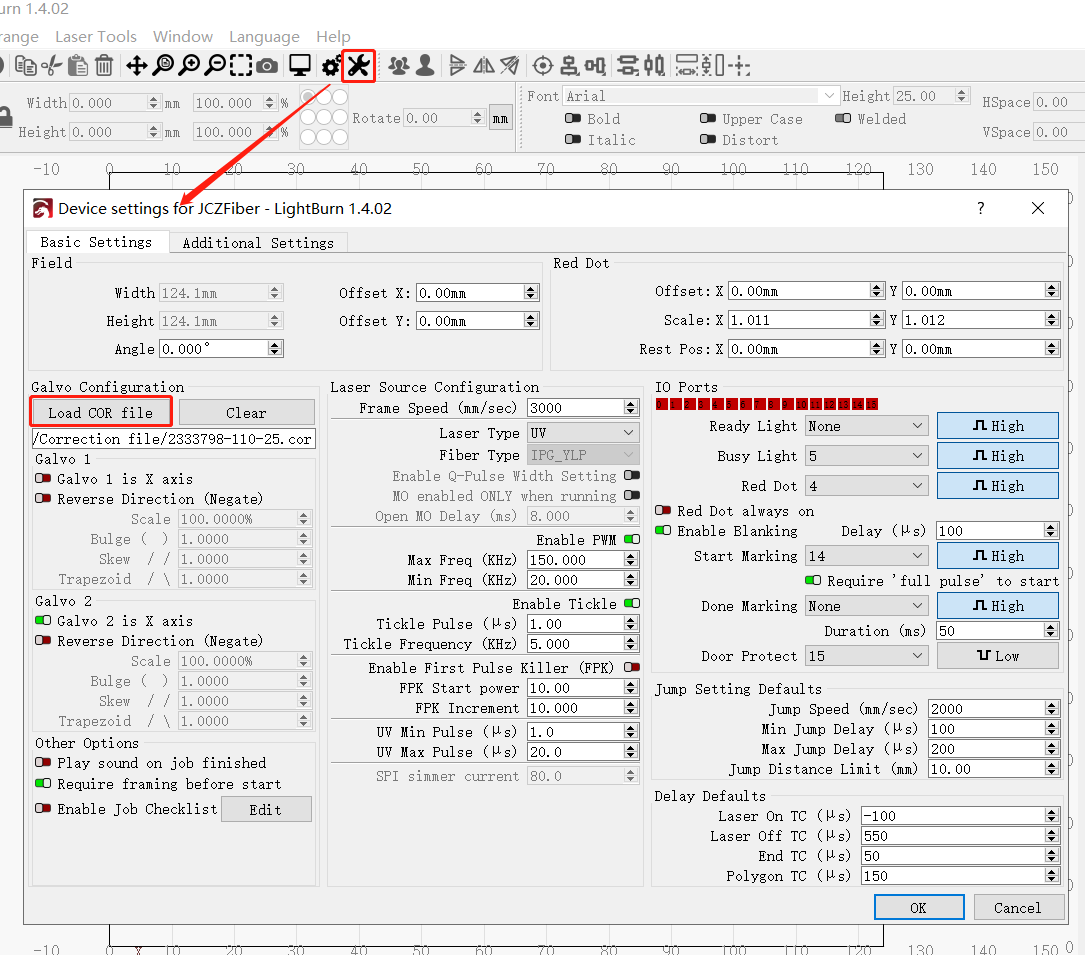Image resolution: width=1085 pixels, height=955 pixels.
Task: Select the Basic Settings tab
Action: click(96, 242)
